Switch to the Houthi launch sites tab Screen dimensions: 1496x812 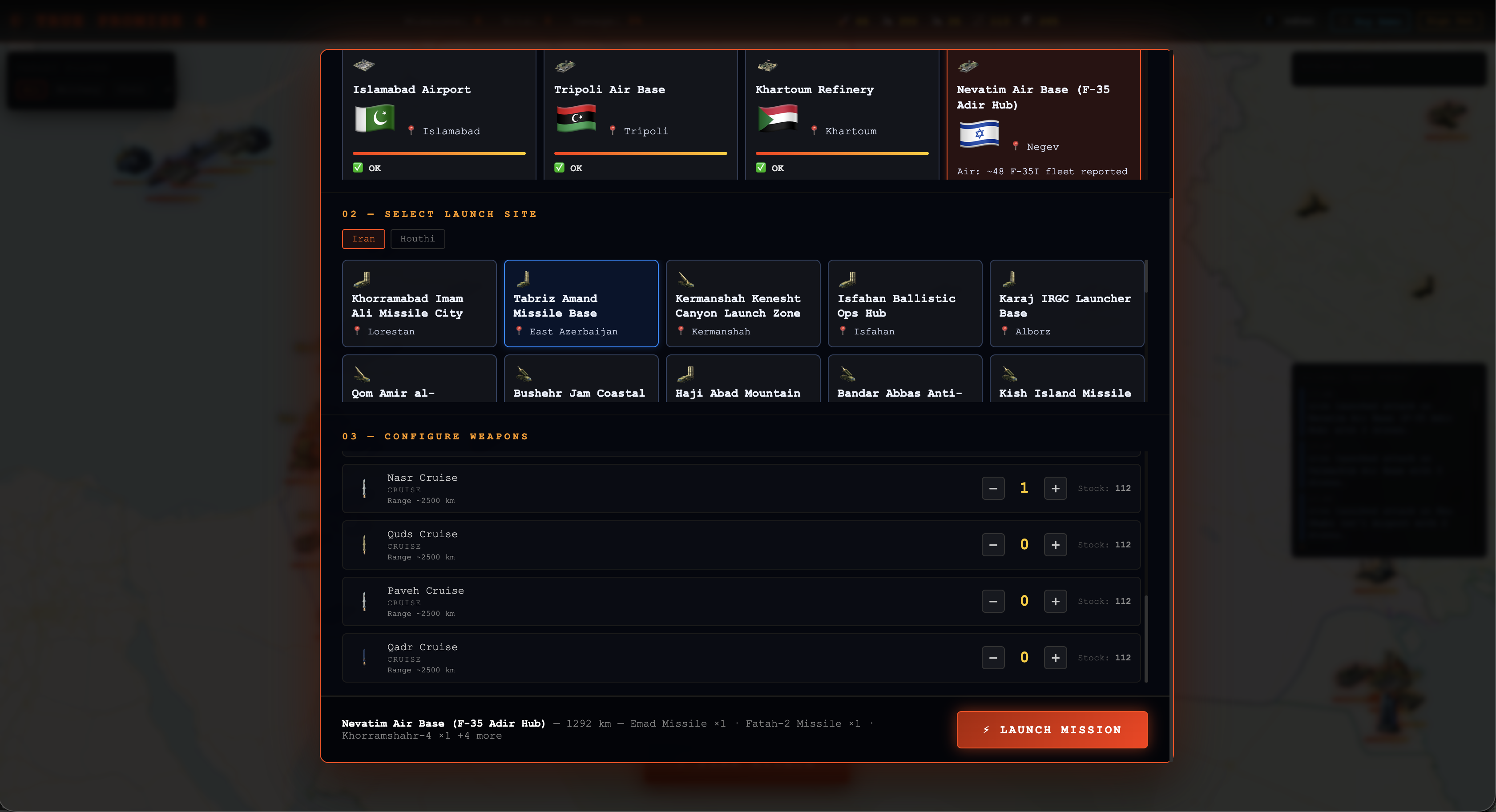click(x=417, y=238)
